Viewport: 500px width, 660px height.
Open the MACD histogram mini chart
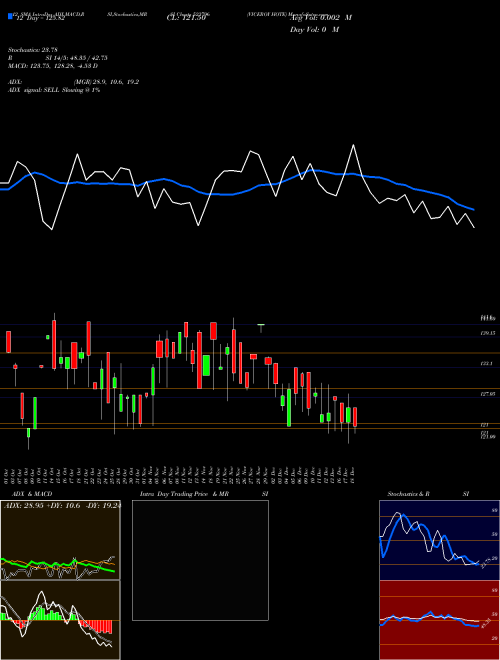[x=60, y=620]
